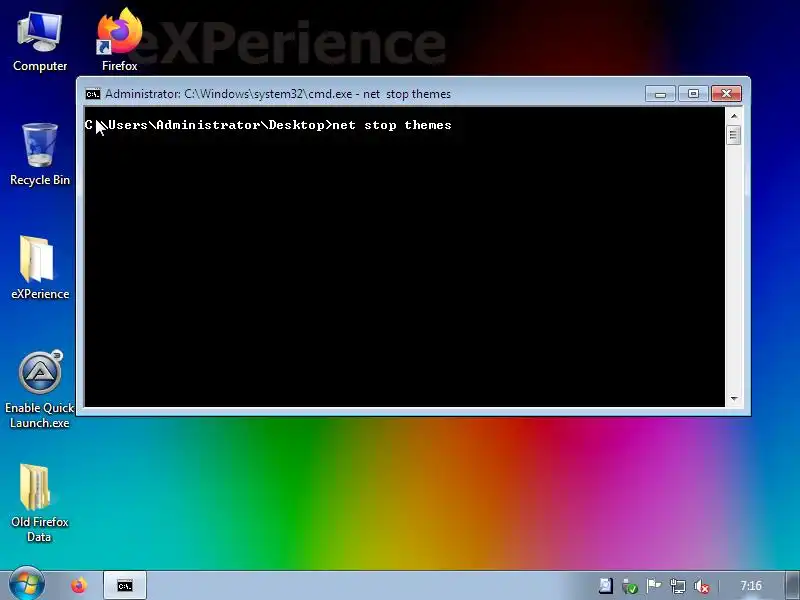Click the 'net stop themes' command text
The height and width of the screenshot is (600, 800).
tap(392, 125)
